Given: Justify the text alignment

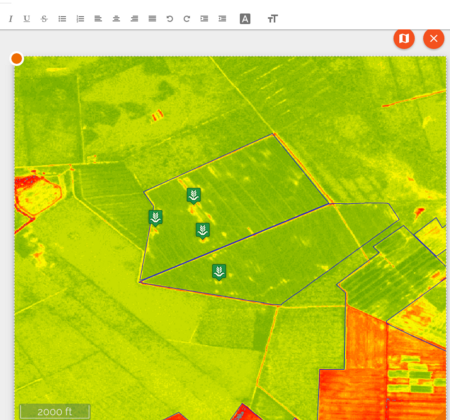Looking at the screenshot, I should pyautogui.click(x=152, y=19).
